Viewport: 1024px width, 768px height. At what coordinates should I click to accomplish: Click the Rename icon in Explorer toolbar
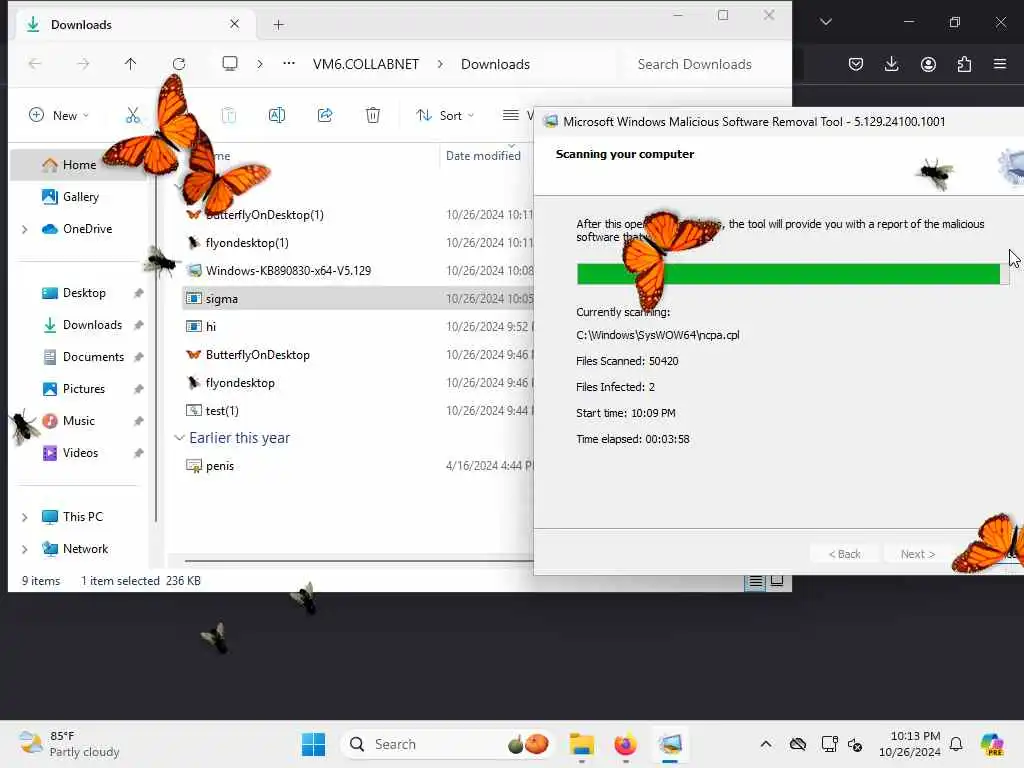[x=277, y=116]
